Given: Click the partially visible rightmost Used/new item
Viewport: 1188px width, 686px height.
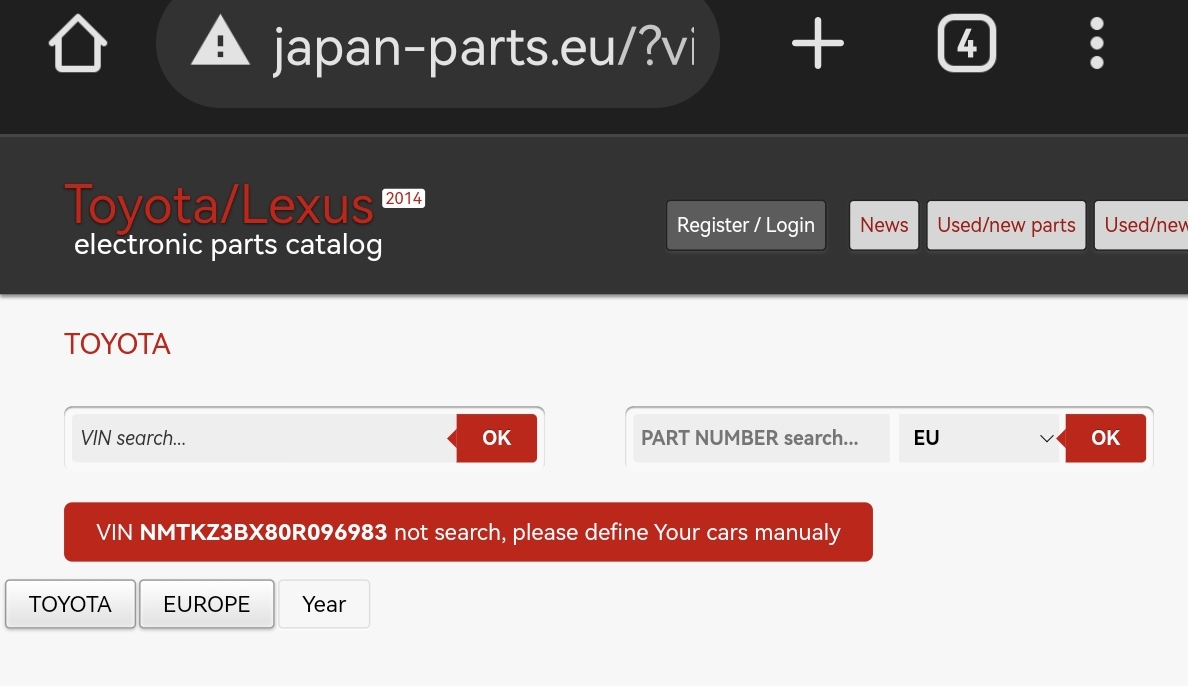Looking at the screenshot, I should [1144, 225].
